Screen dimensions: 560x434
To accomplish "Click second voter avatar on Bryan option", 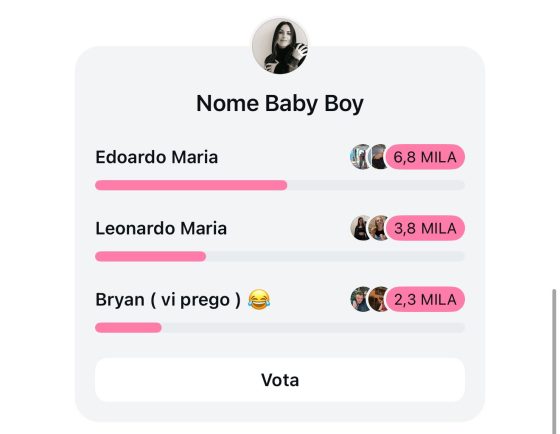I will pyautogui.click(x=379, y=299).
